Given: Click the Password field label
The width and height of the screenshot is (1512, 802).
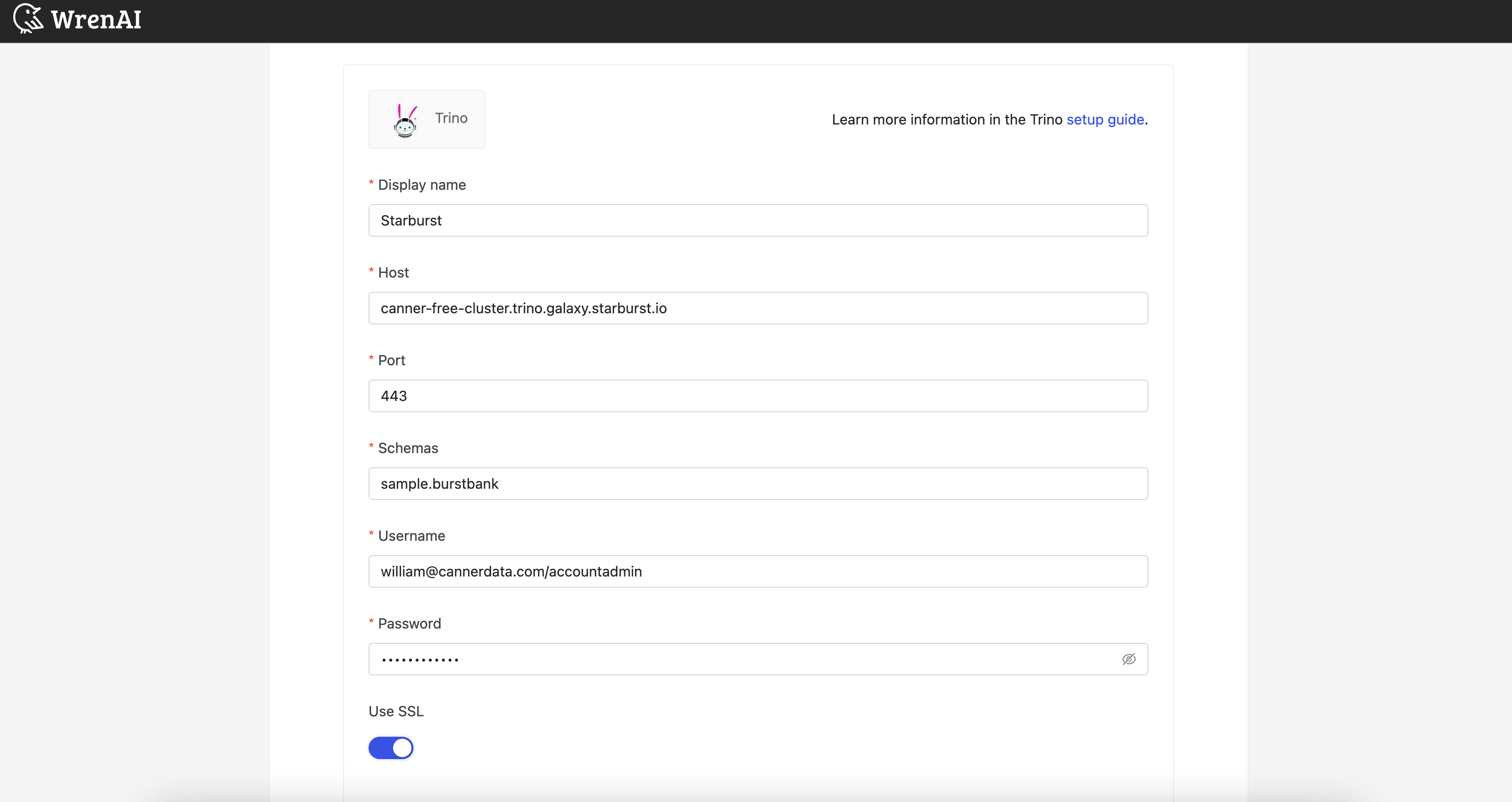Looking at the screenshot, I should [x=409, y=623].
